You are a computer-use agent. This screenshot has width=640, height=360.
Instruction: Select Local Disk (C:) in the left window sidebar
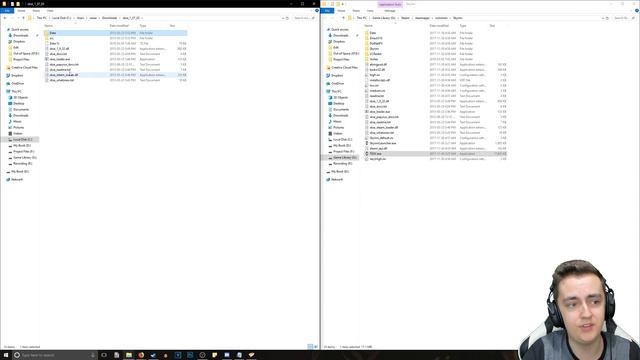(x=22, y=140)
